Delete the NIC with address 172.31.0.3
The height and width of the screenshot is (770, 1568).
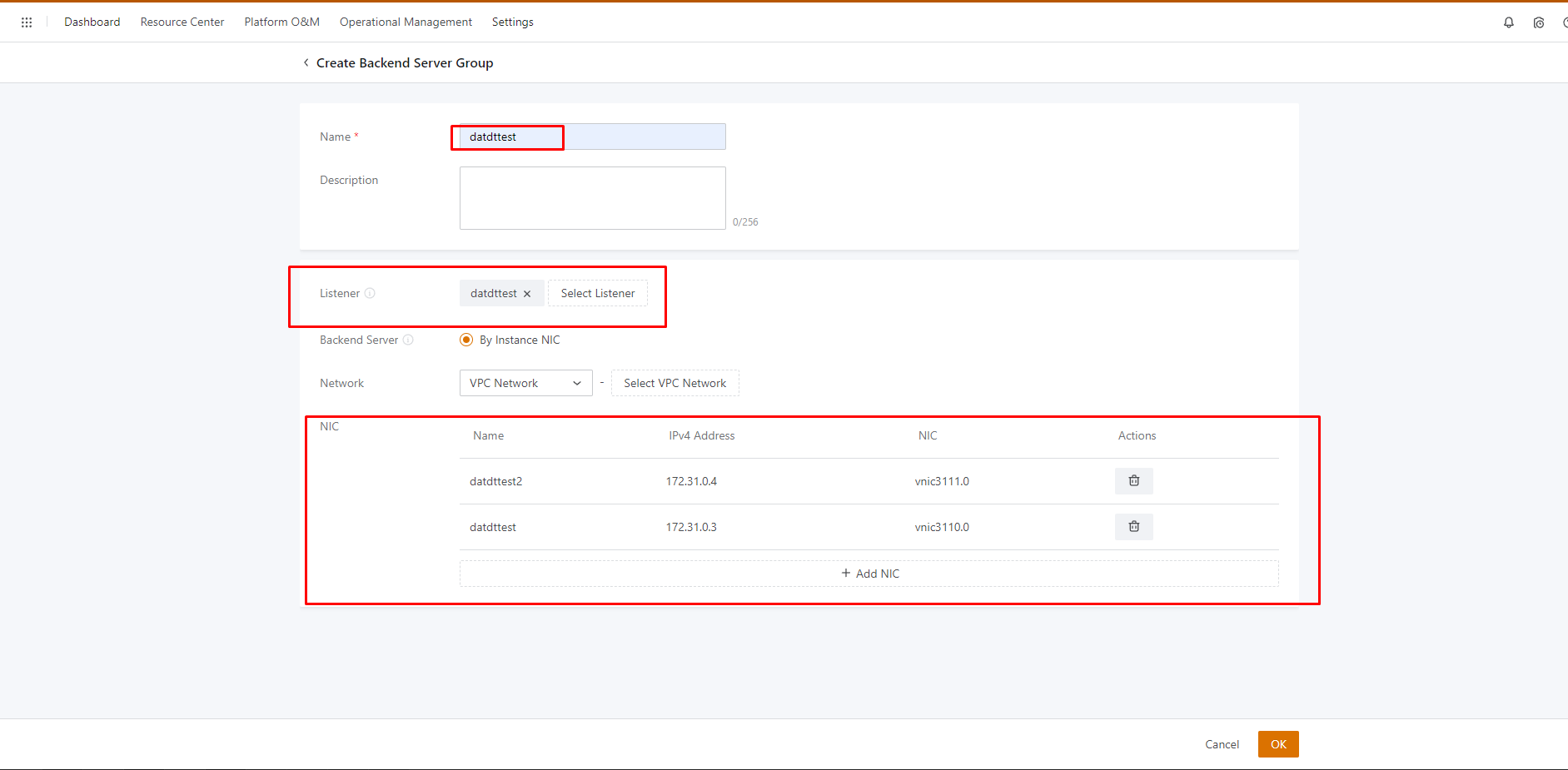click(x=1133, y=527)
